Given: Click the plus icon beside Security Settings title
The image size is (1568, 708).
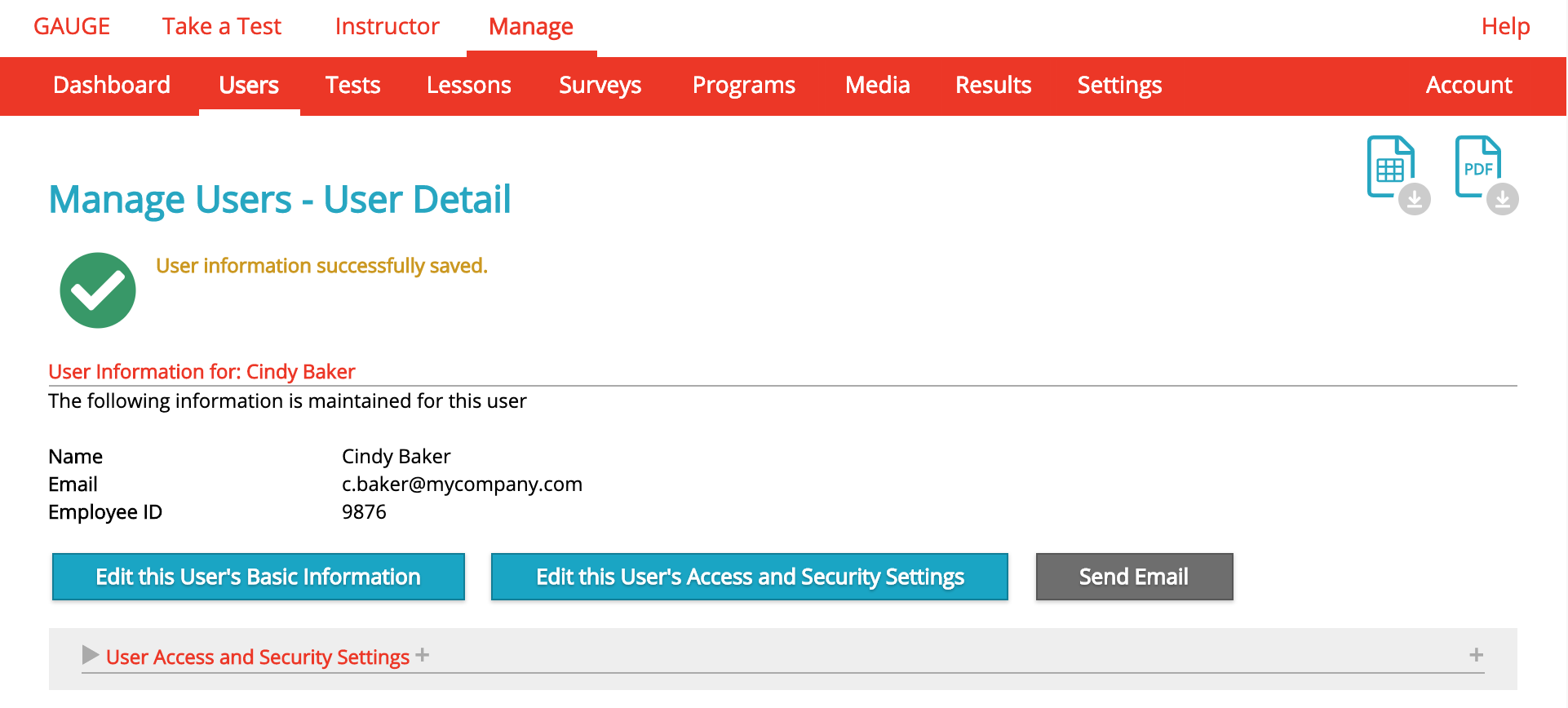Looking at the screenshot, I should point(422,655).
